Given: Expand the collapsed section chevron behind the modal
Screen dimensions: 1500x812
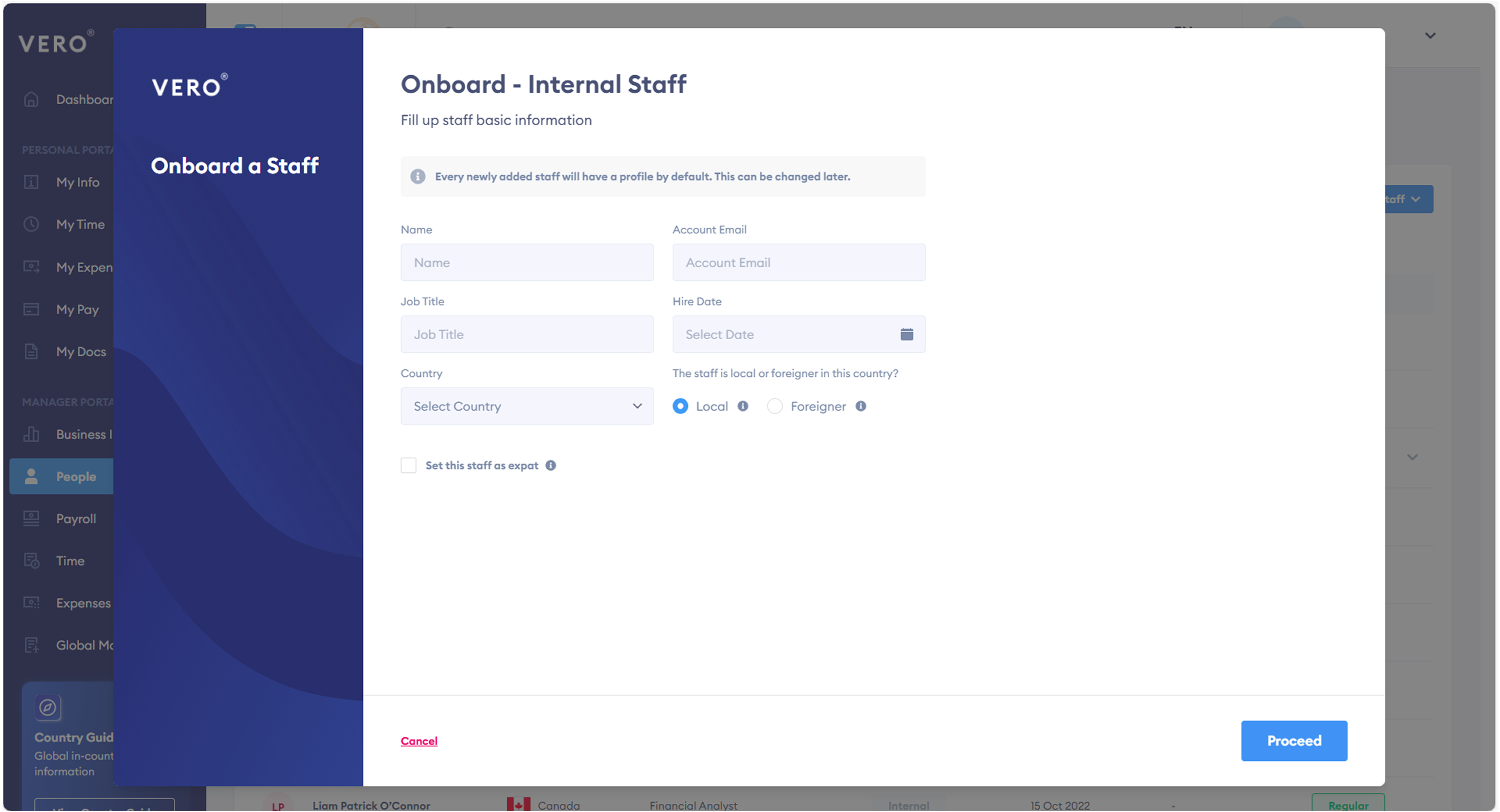Looking at the screenshot, I should [1412, 458].
